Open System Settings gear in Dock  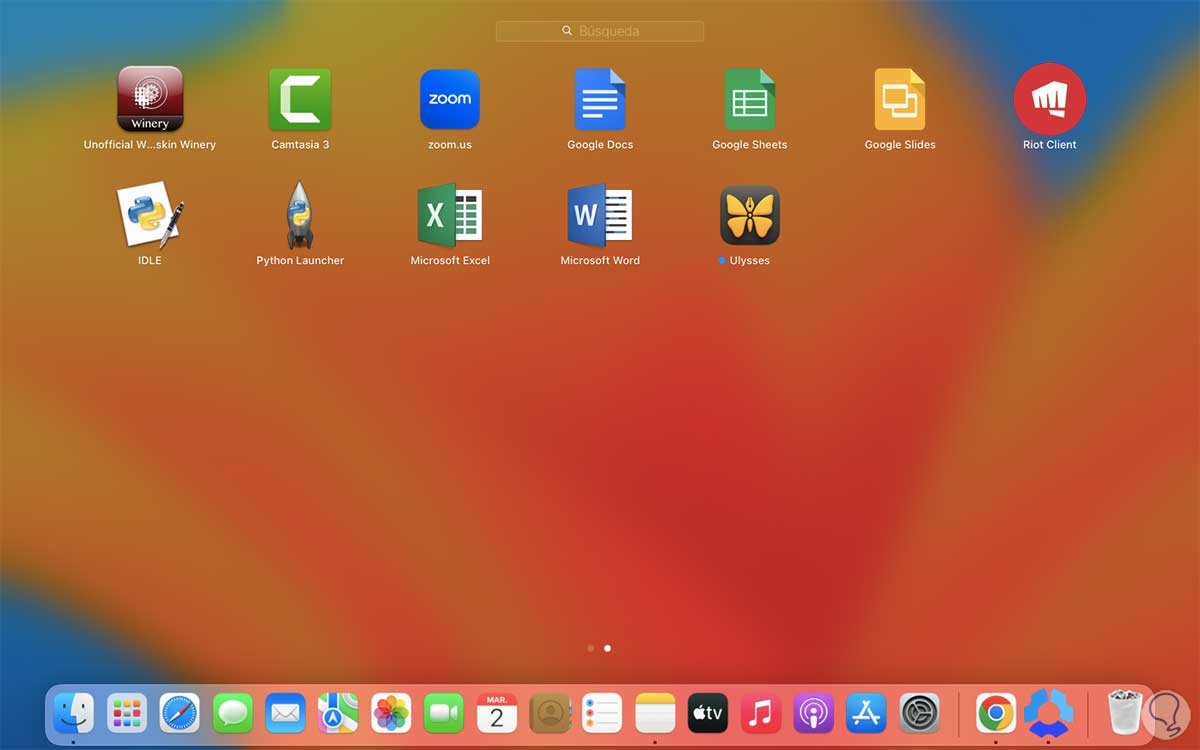tap(919, 713)
